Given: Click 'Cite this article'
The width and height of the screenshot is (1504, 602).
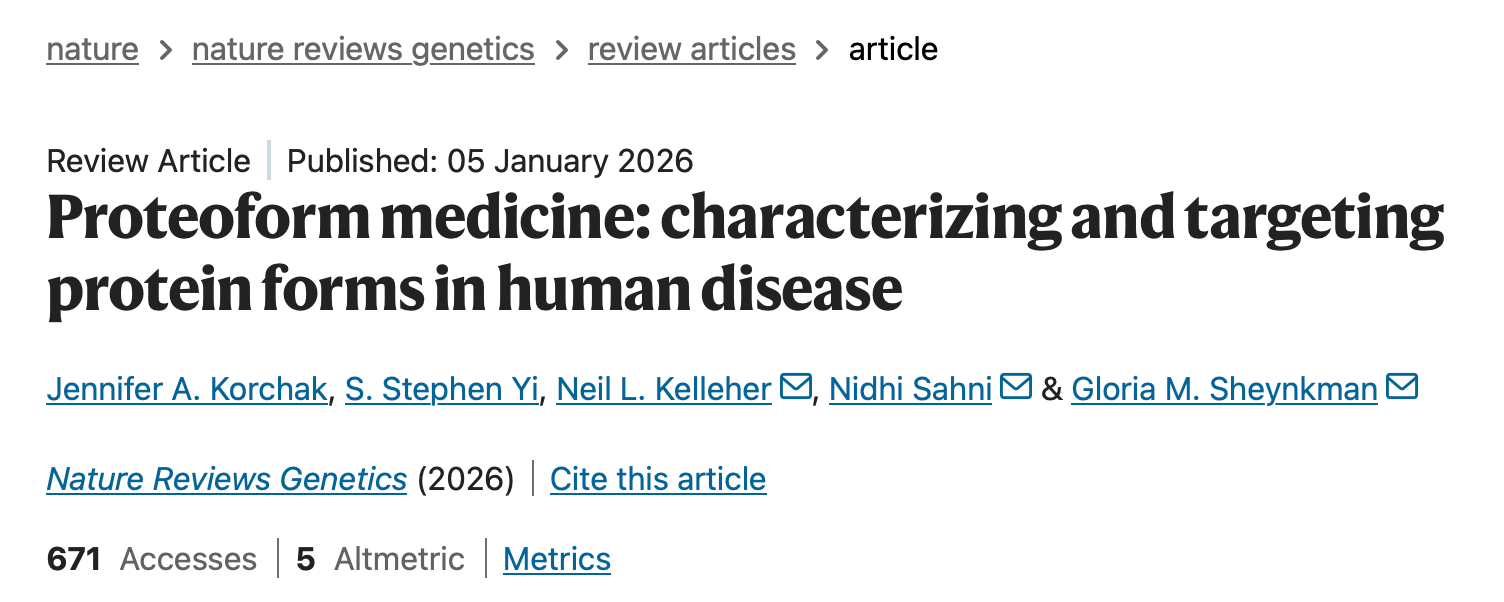Looking at the screenshot, I should pos(658,479).
